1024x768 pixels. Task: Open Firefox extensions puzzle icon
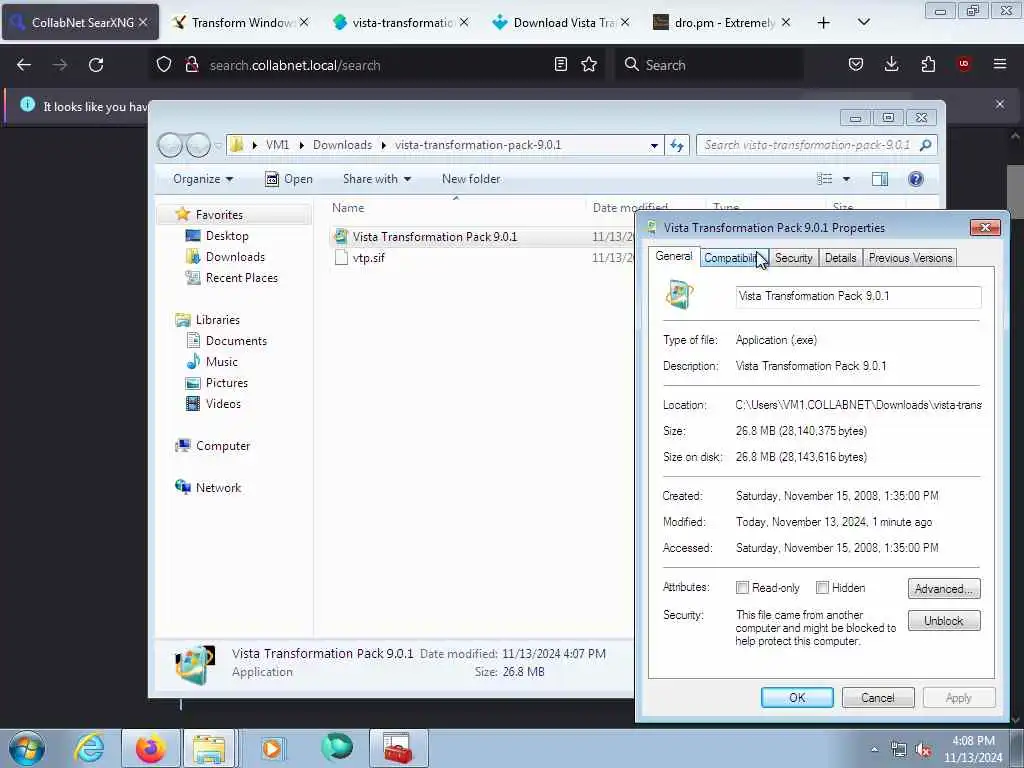928,64
